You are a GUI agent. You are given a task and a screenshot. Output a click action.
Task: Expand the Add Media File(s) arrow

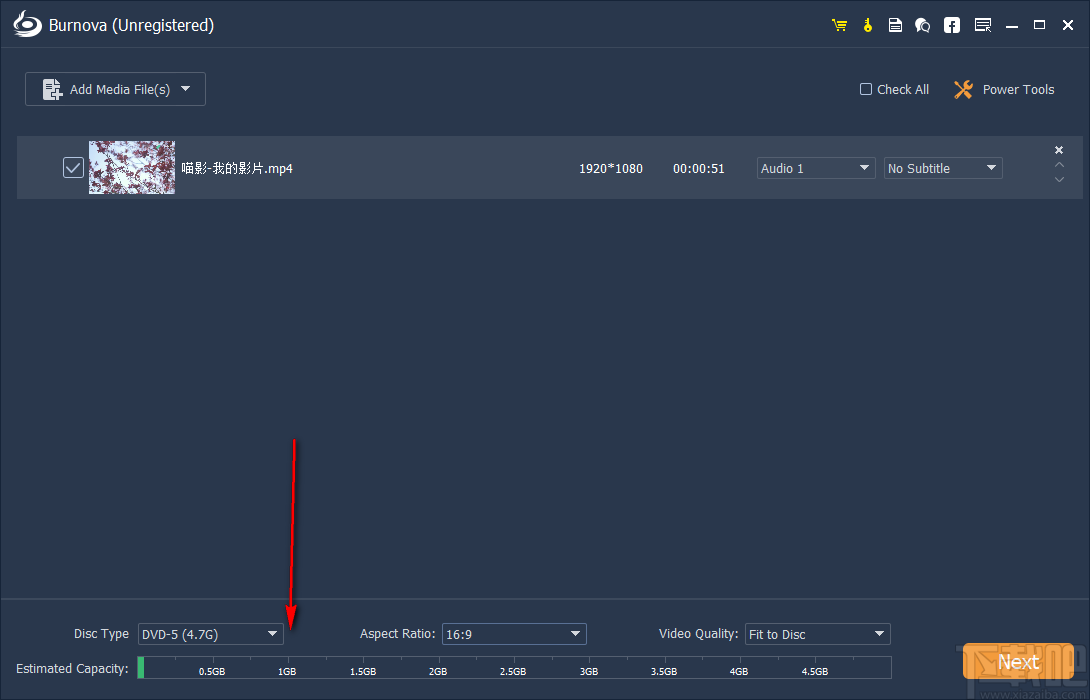click(186, 89)
